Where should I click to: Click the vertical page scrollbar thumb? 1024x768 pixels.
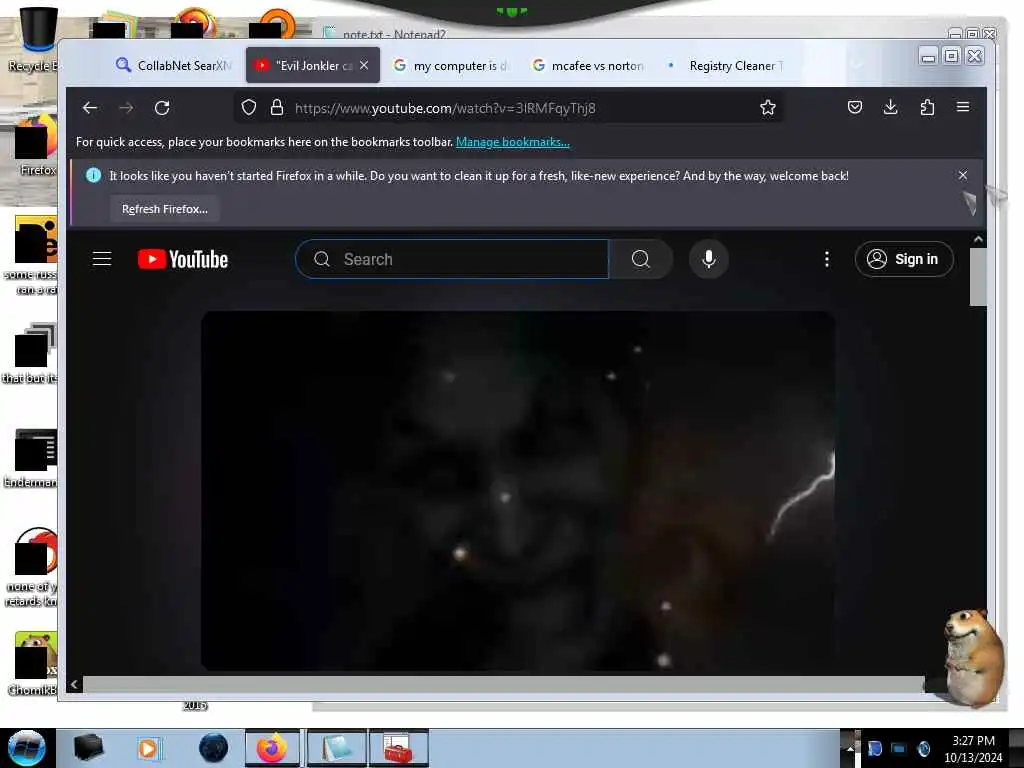tap(978, 277)
